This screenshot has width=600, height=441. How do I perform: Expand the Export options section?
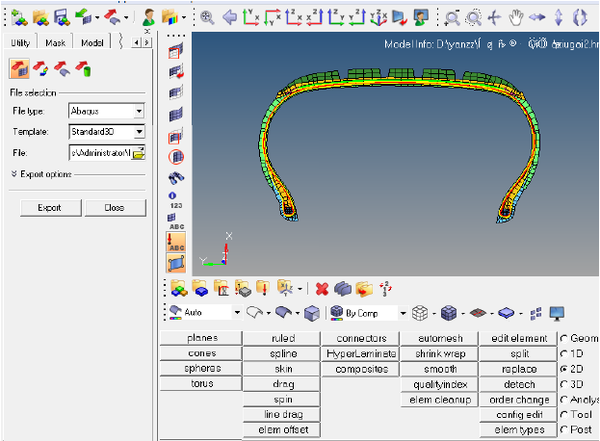[x=14, y=174]
